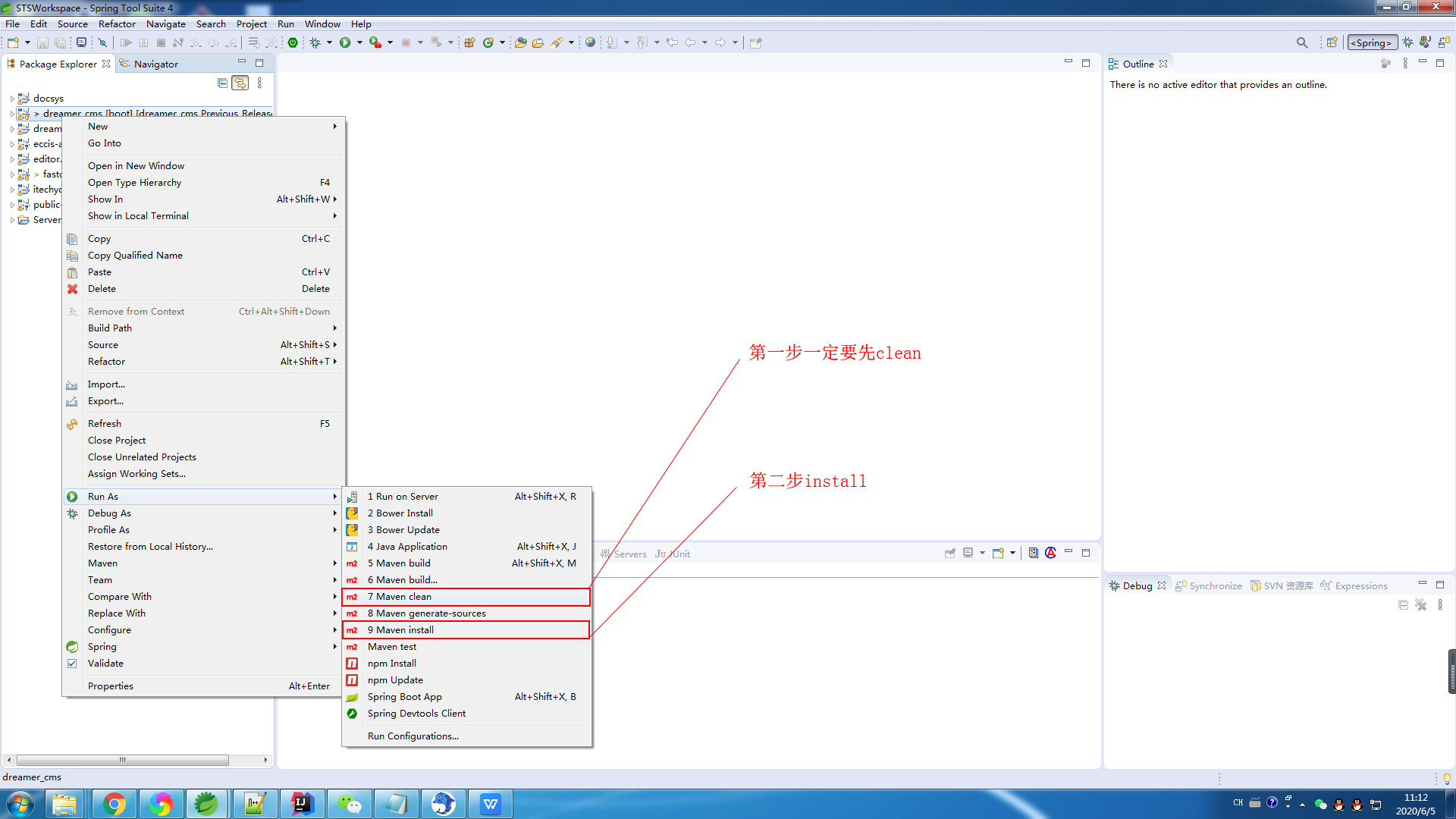Switch to the Navigator tab
The width and height of the screenshot is (1456, 819).
tap(155, 64)
